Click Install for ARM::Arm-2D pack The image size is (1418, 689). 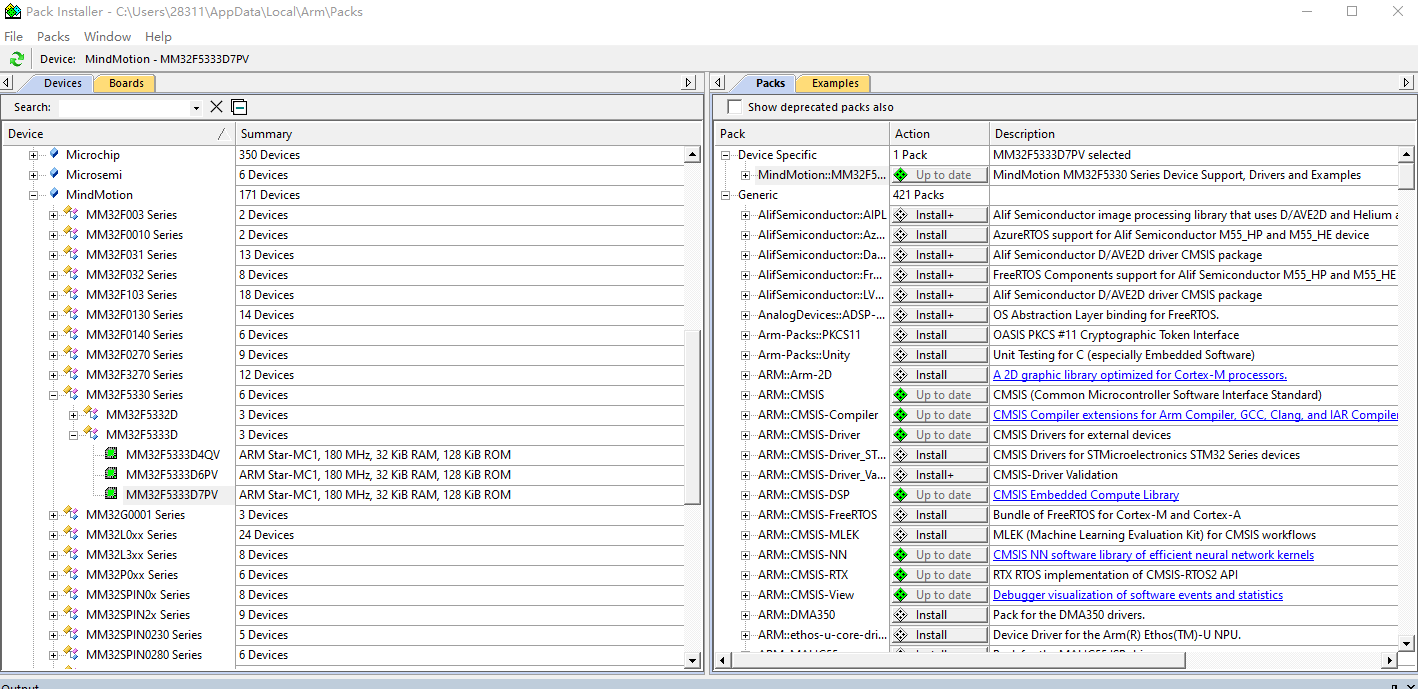click(939, 375)
